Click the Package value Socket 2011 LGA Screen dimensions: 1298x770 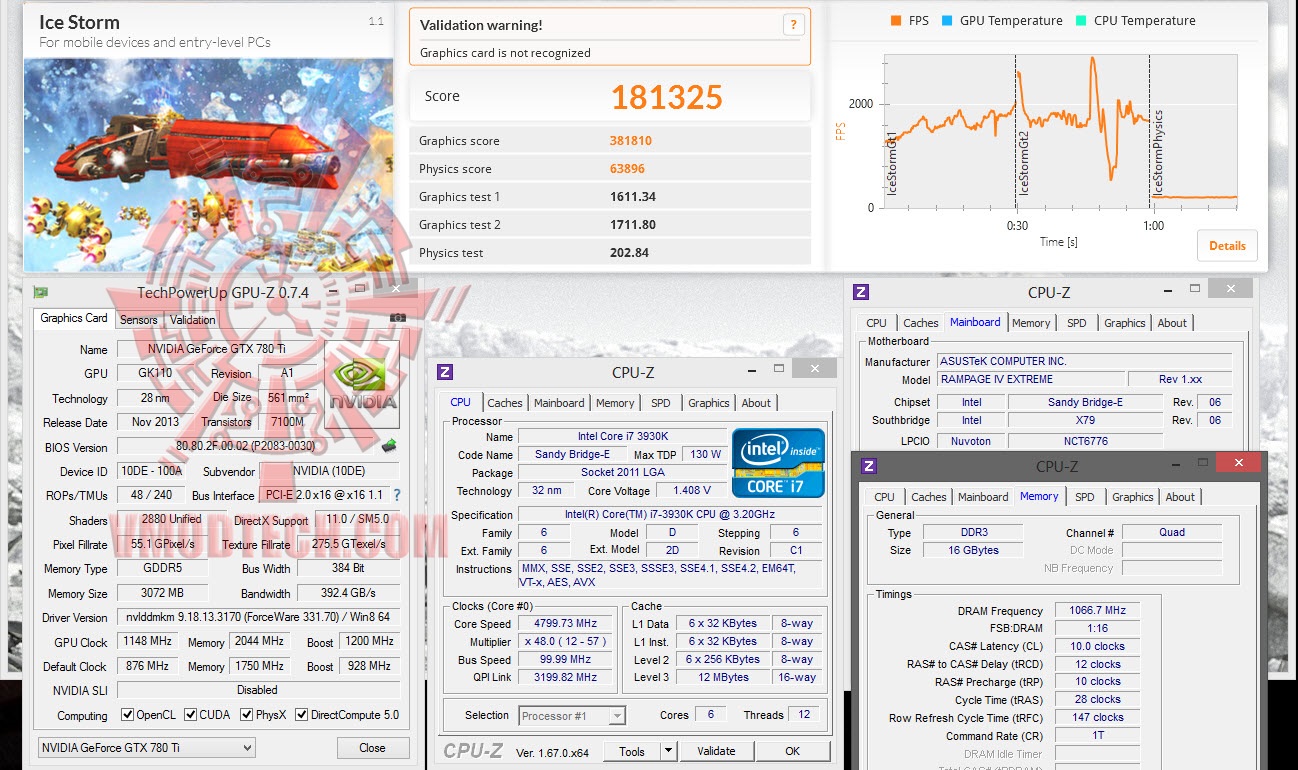coord(622,472)
